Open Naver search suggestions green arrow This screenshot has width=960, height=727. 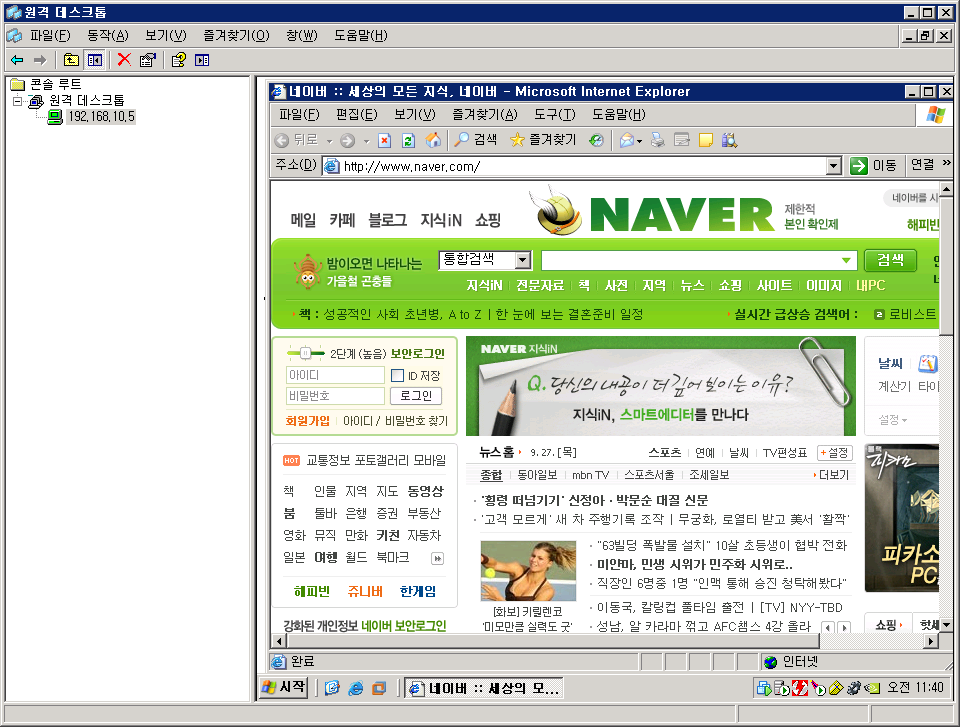pyautogui.click(x=846, y=260)
